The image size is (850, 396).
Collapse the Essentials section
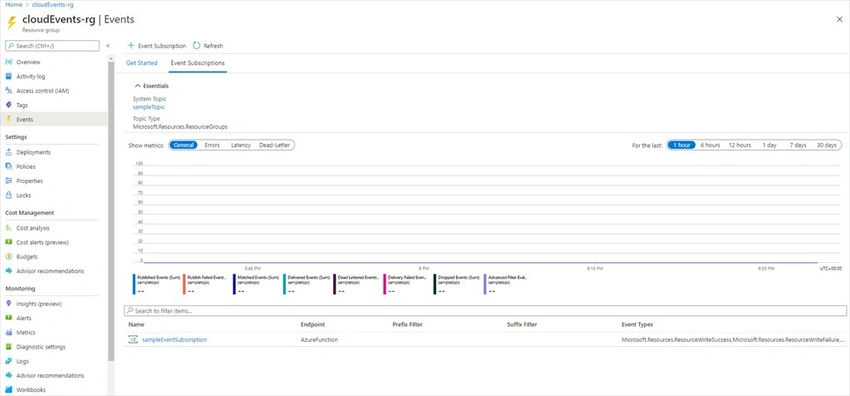[x=138, y=86]
